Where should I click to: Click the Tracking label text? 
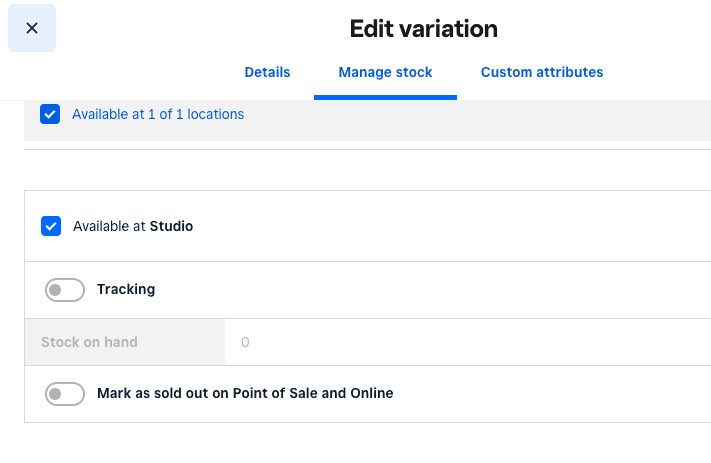[x=126, y=289]
